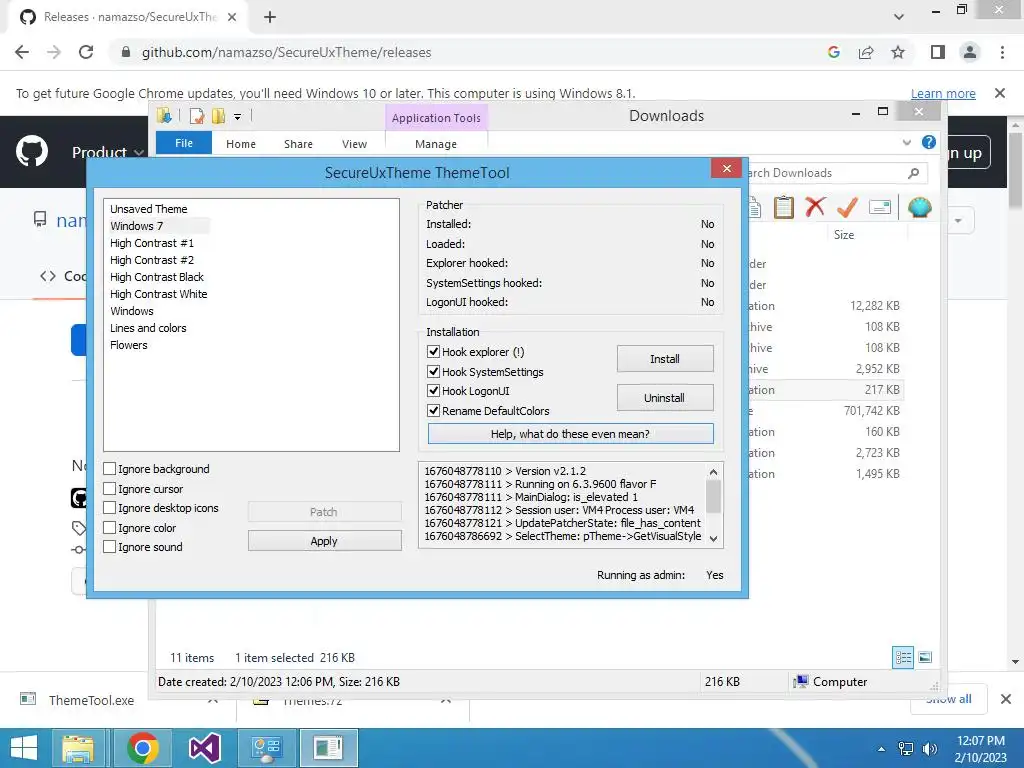This screenshot has width=1024, height=768.
Task: Uncheck Hook LogonUI checkbox
Action: click(x=434, y=391)
